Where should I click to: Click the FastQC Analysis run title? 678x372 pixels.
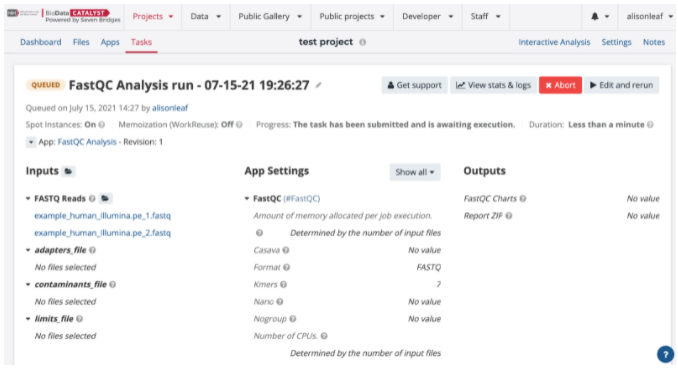click(189, 85)
